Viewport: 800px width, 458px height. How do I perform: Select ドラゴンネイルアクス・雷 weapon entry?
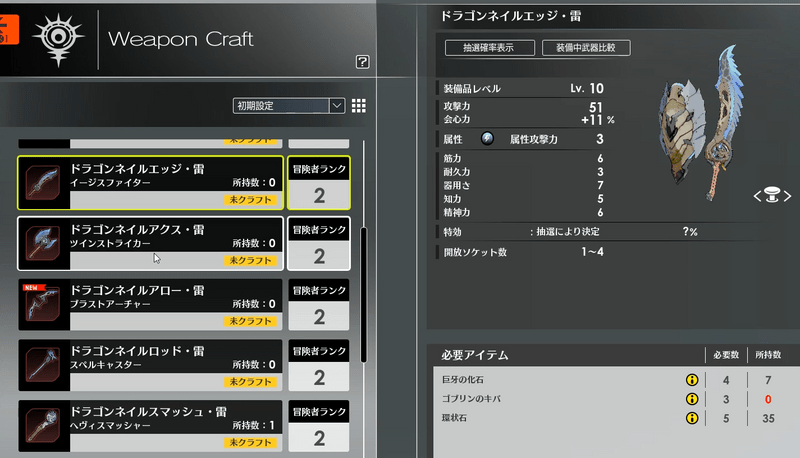tap(150, 244)
